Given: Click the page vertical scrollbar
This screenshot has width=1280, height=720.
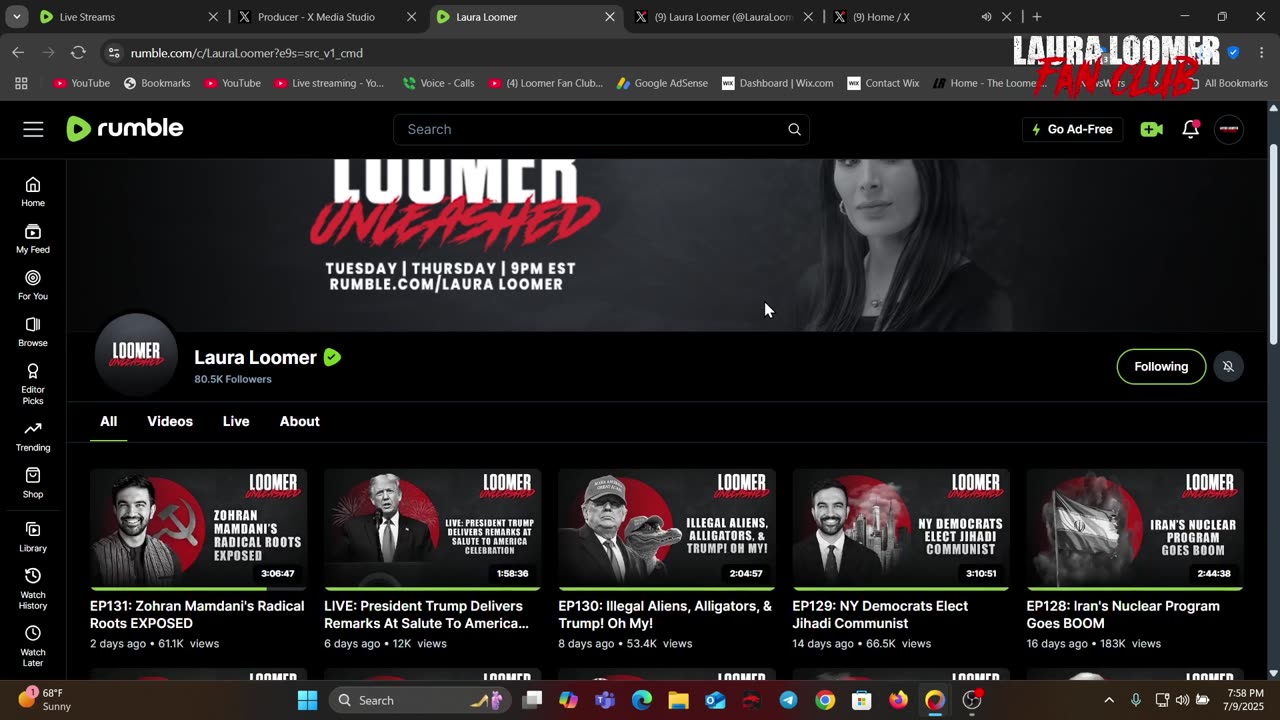Looking at the screenshot, I should [x=1273, y=245].
